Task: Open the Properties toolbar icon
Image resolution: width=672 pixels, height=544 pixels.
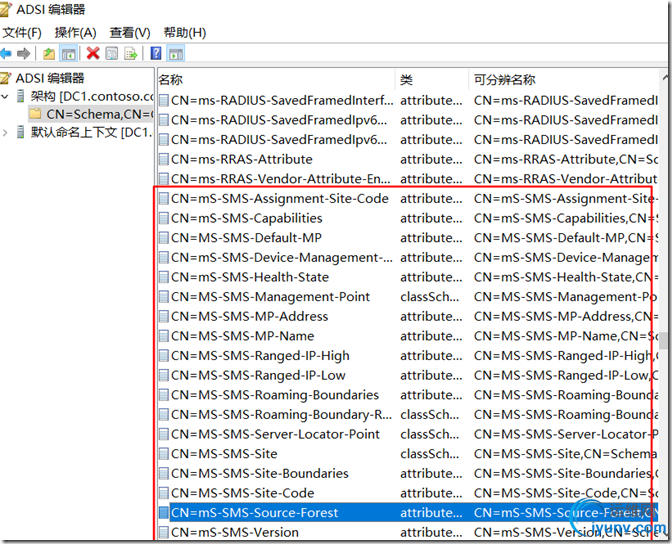Action: coord(112,54)
